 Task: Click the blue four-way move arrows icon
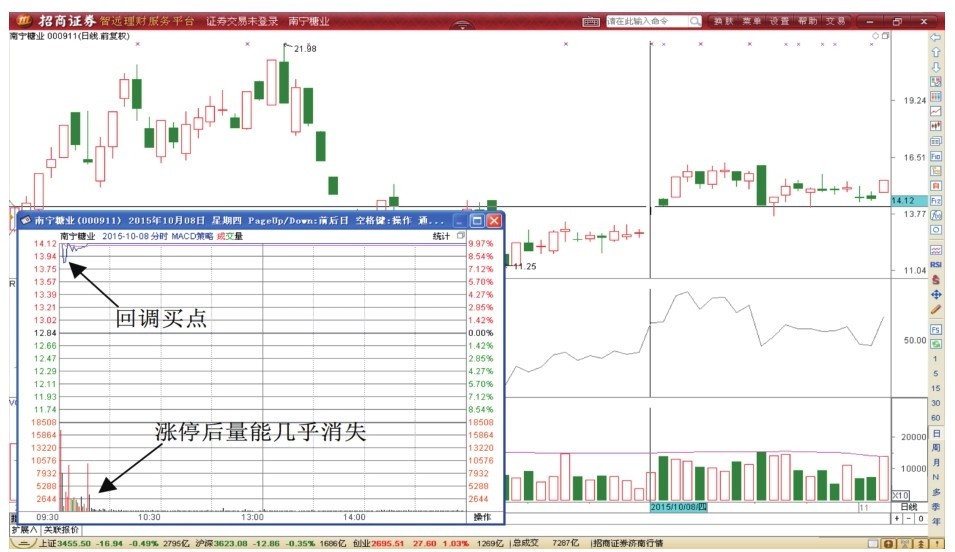[x=936, y=295]
